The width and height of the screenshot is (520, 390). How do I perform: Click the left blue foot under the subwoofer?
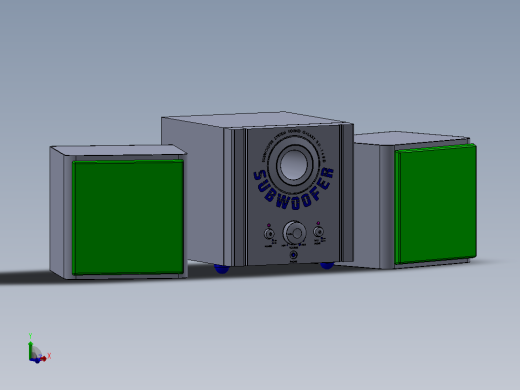click(x=221, y=269)
